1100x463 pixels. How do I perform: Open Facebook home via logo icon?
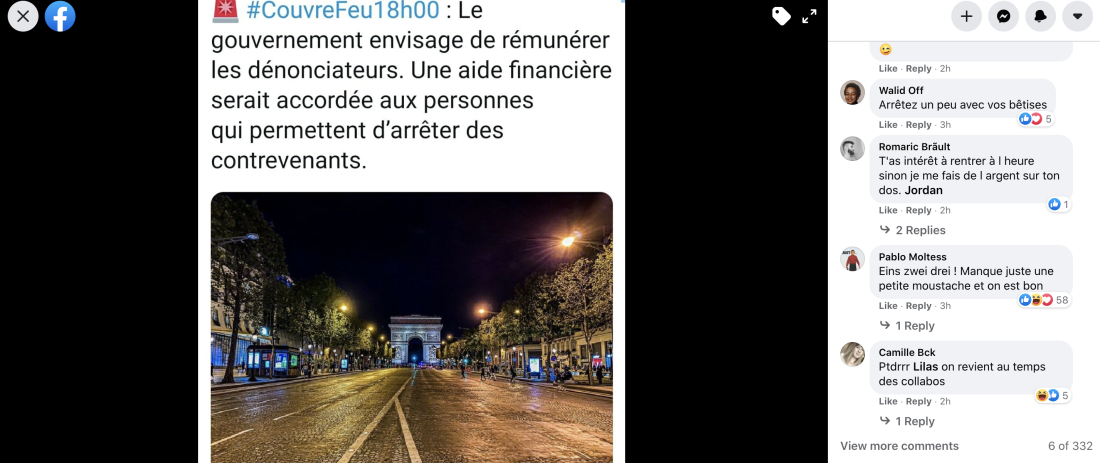point(60,16)
